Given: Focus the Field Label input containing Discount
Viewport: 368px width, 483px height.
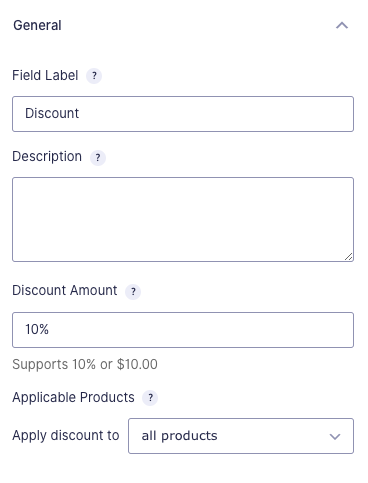Looking at the screenshot, I should tap(183, 114).
